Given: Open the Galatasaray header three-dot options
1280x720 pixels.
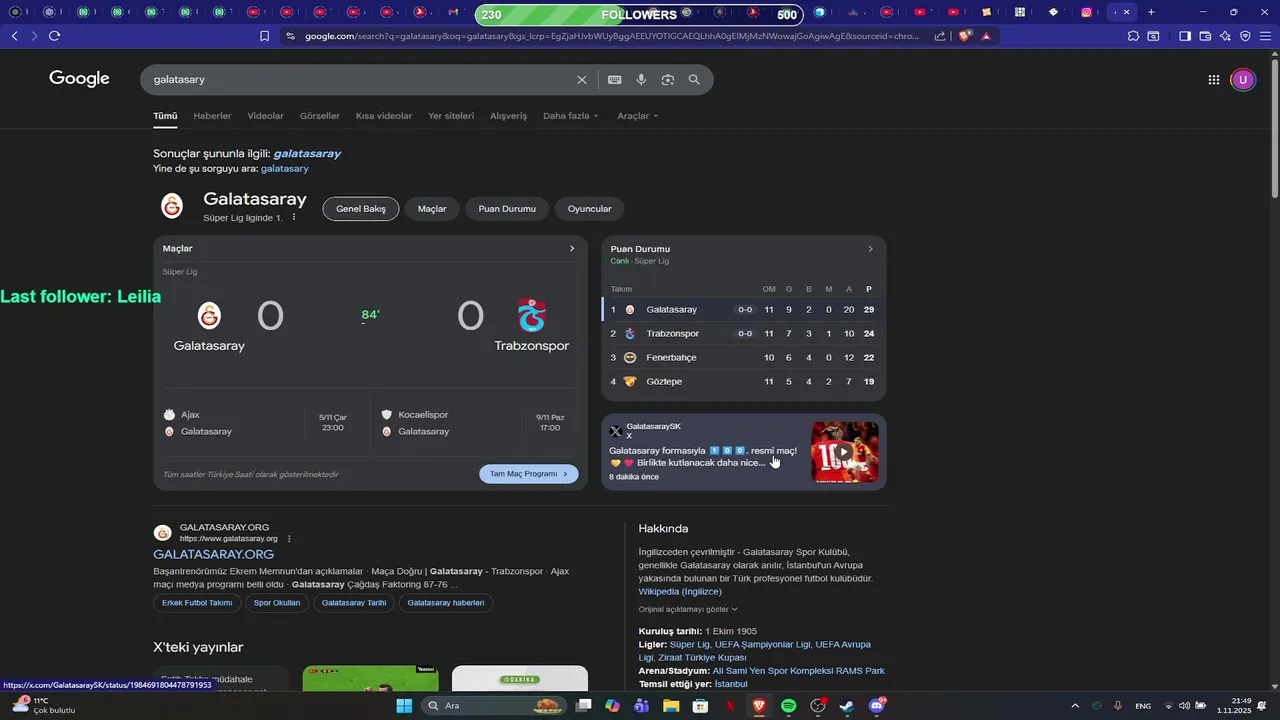Looking at the screenshot, I should tap(294, 217).
